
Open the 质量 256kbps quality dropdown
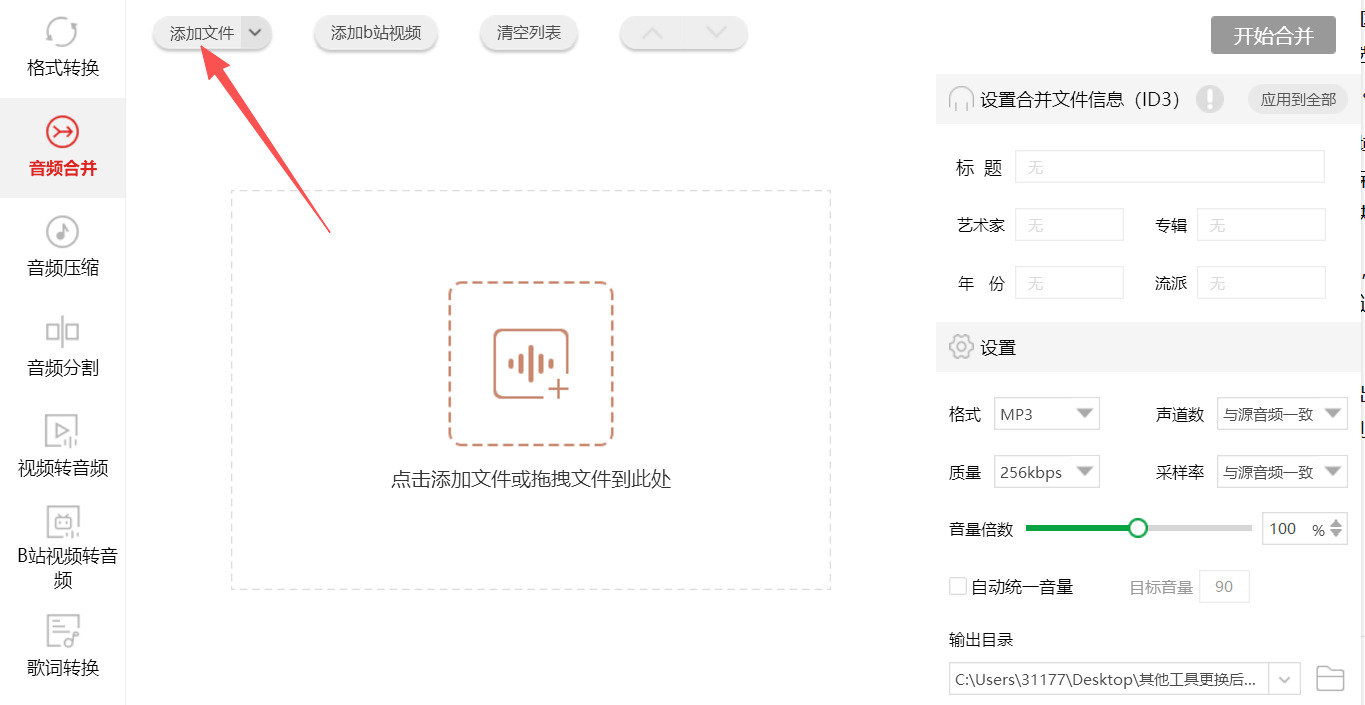(x=1047, y=472)
